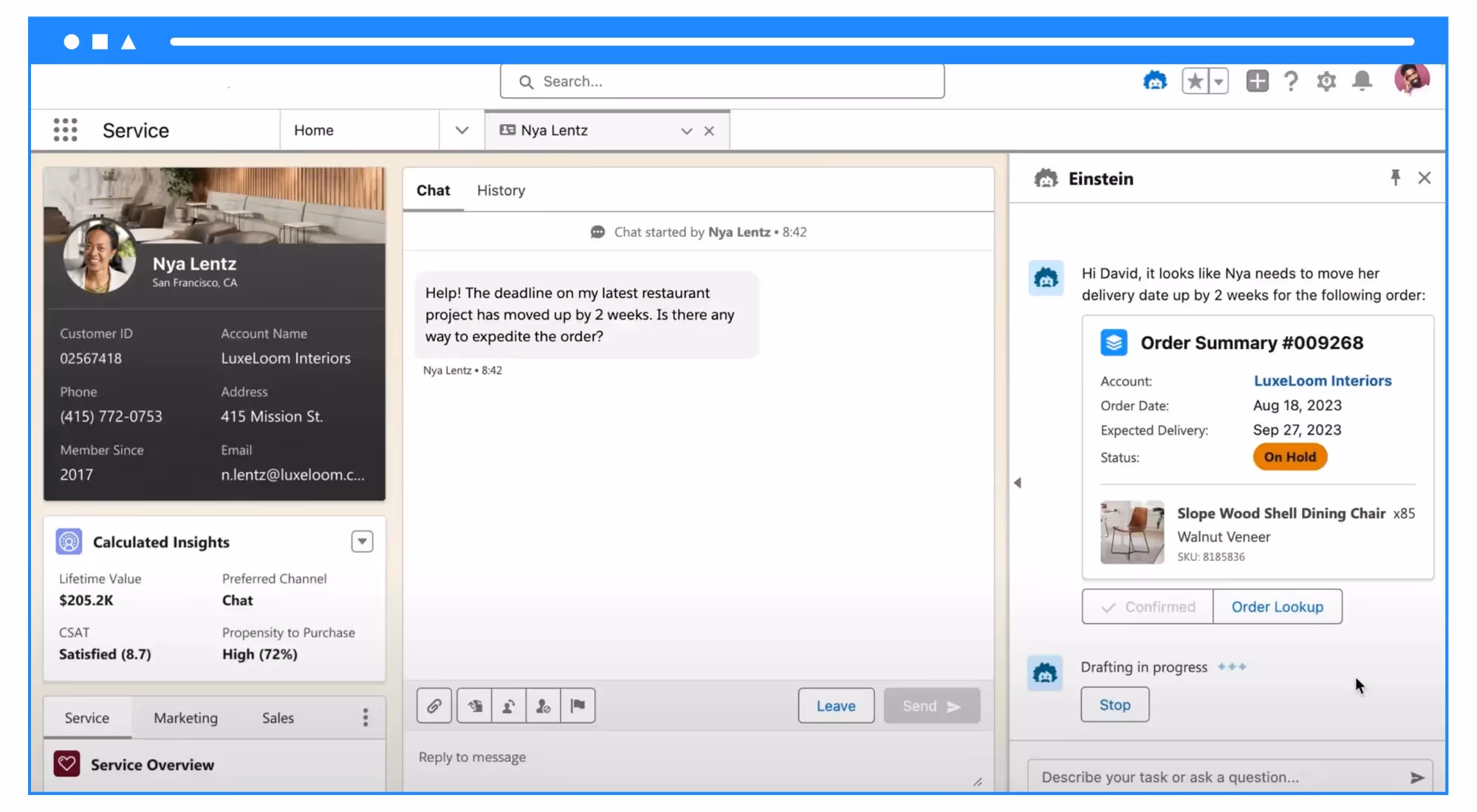1477x812 pixels.
Task: Click the global Add plus icon
Action: click(x=1257, y=80)
